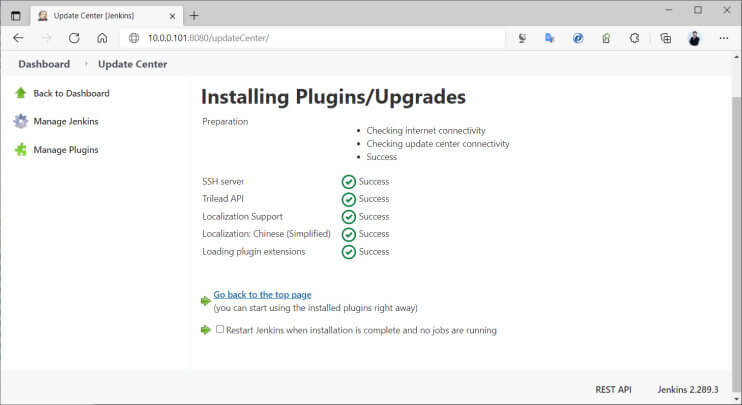Click the Localization Support plugin name

[242, 216]
